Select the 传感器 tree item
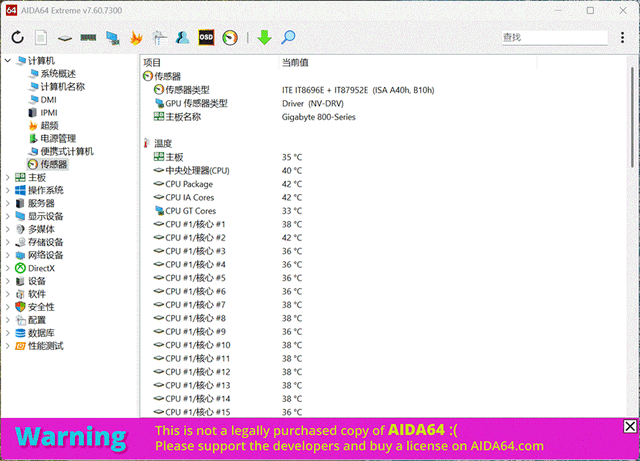 (53, 165)
